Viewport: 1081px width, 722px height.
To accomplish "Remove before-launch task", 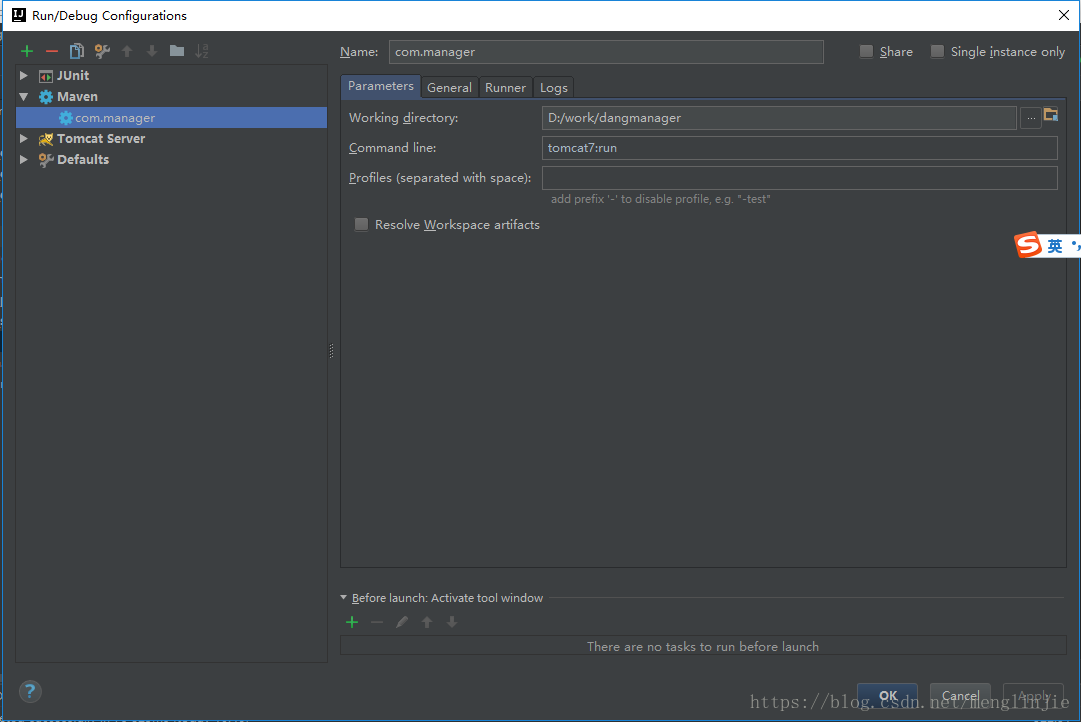I will [x=377, y=622].
